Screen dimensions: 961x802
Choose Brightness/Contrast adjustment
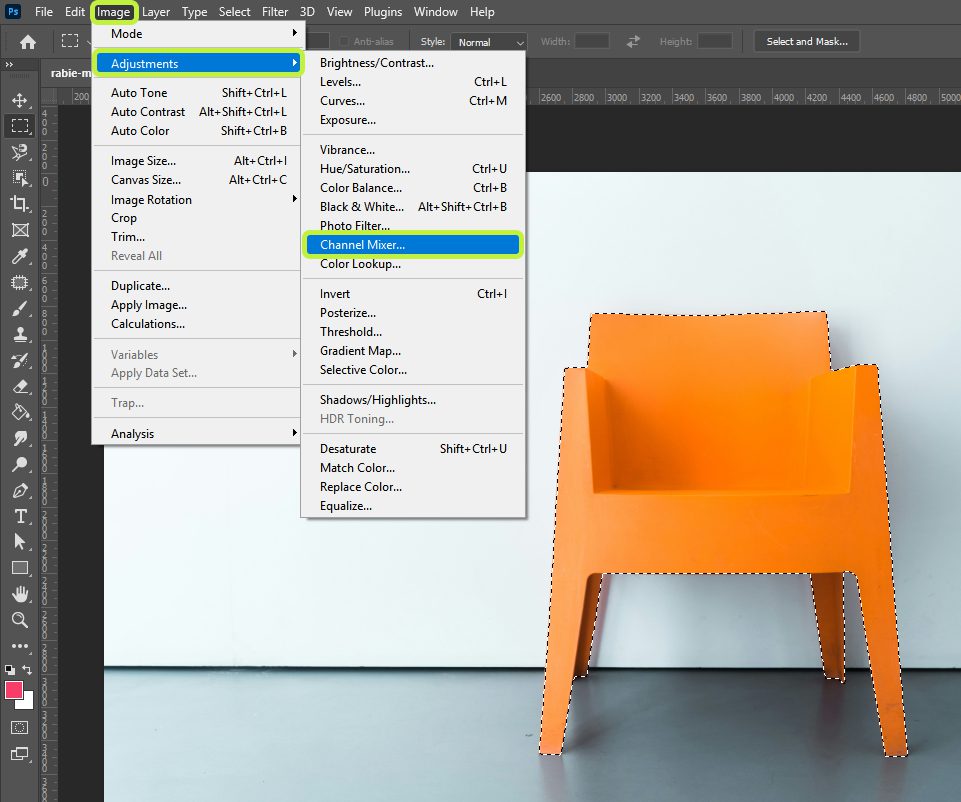(413, 62)
